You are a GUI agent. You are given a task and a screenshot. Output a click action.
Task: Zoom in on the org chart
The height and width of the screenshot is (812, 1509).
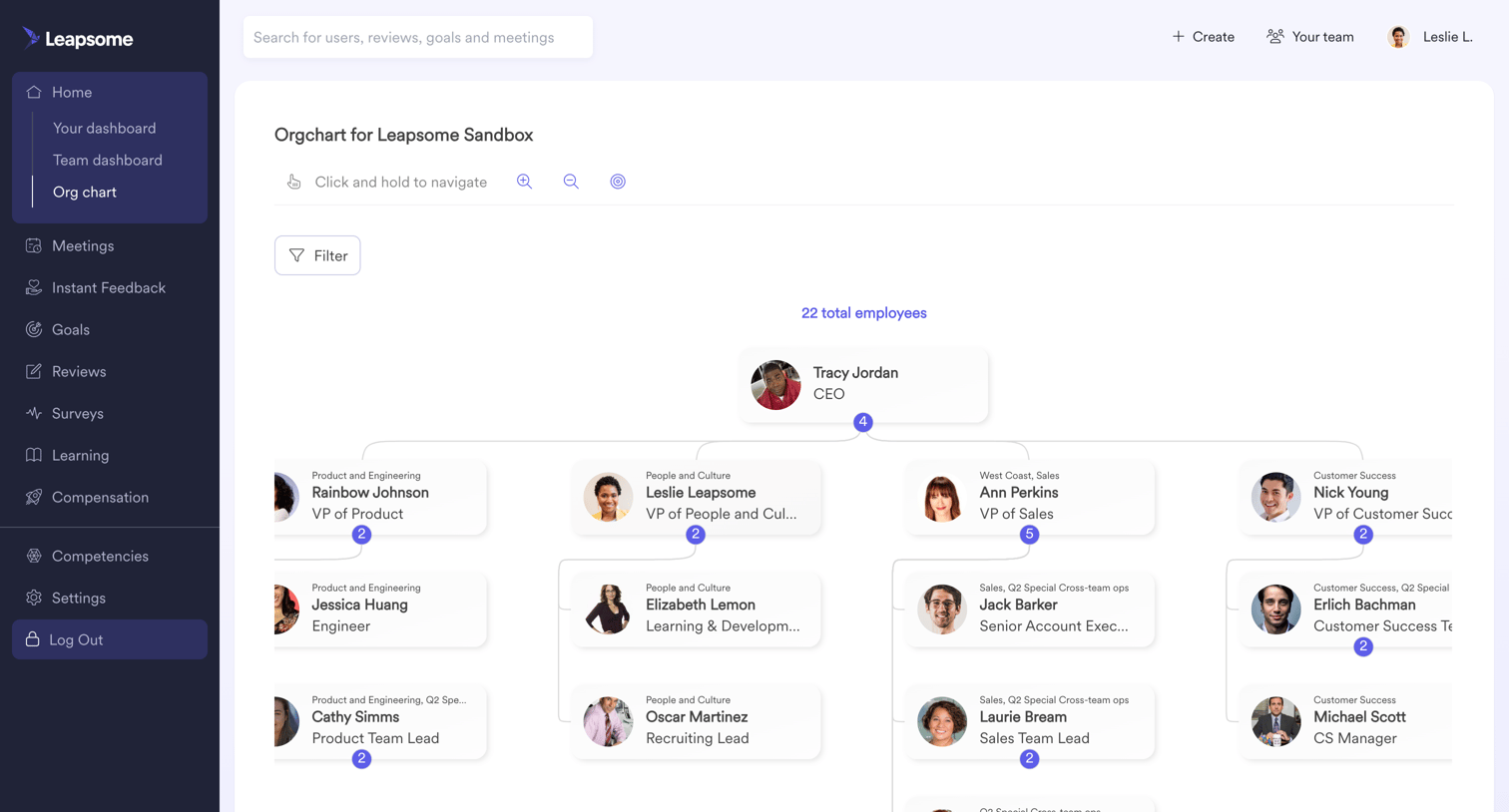click(524, 182)
